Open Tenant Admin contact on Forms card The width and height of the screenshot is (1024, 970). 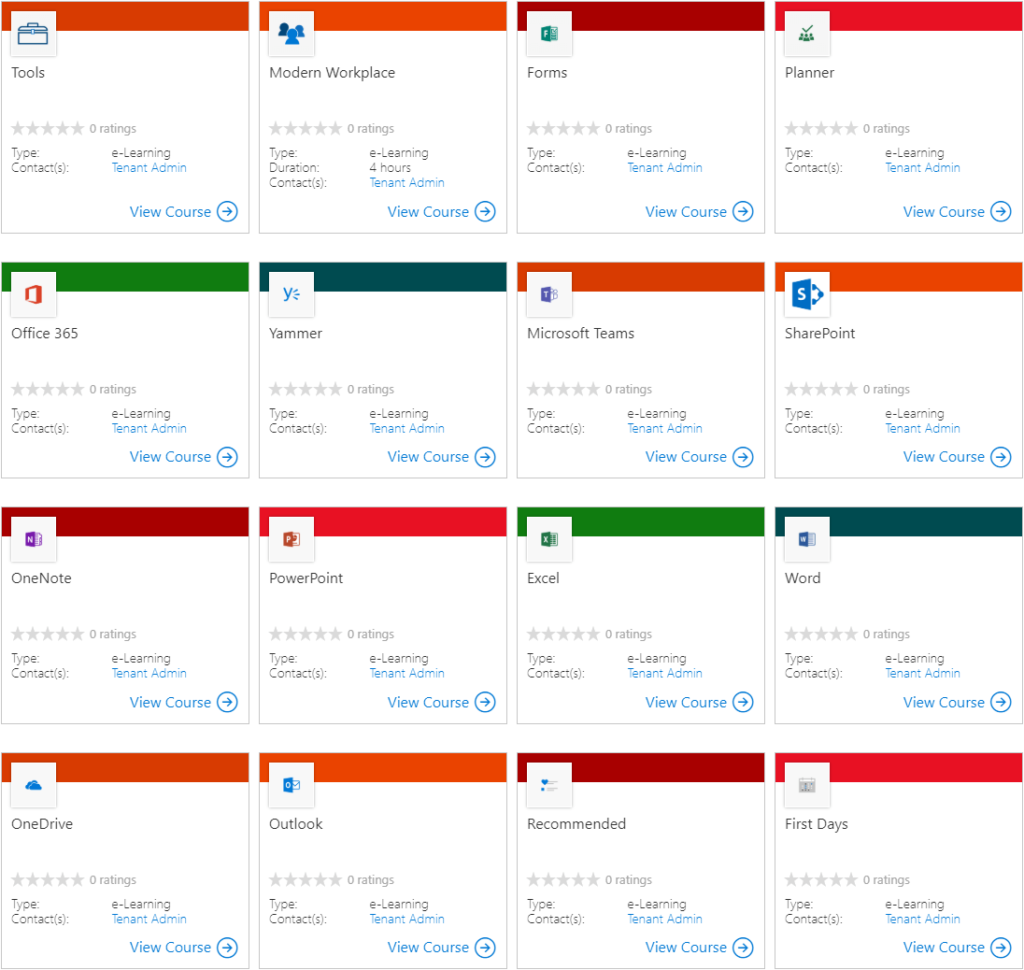point(664,167)
